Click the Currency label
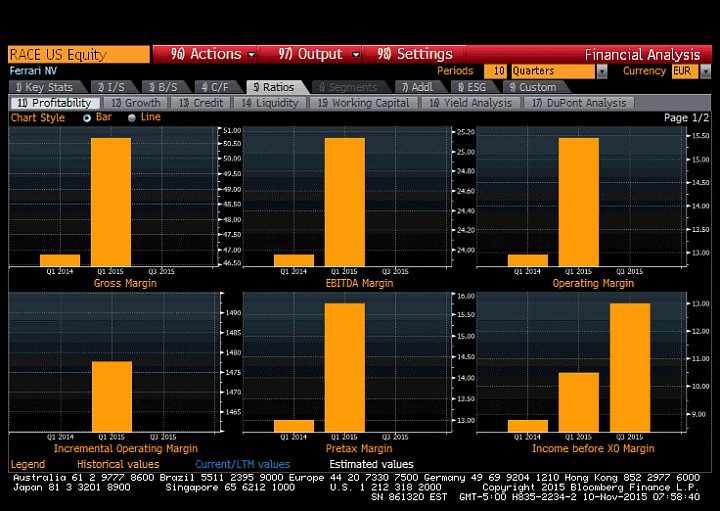720x511 pixels. pos(644,71)
